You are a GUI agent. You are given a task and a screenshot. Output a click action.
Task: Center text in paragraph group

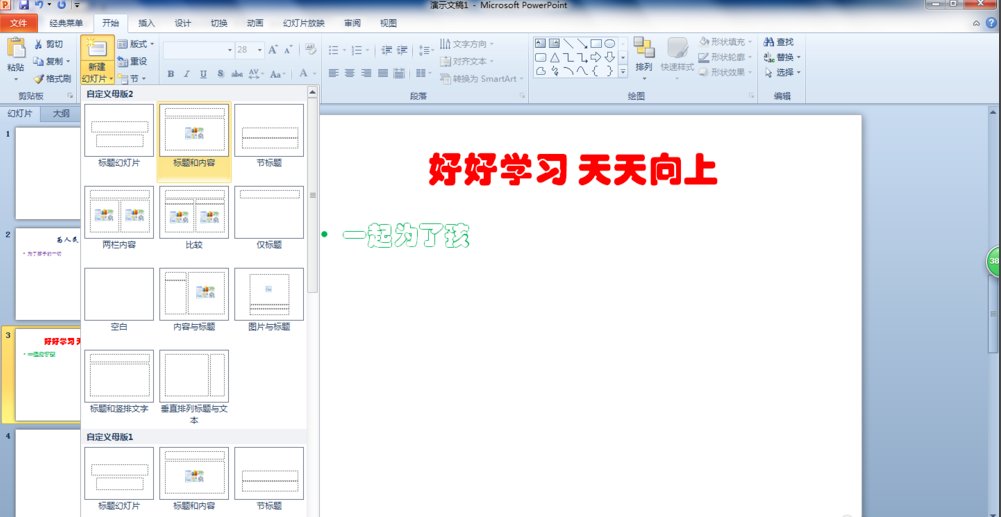(x=350, y=73)
